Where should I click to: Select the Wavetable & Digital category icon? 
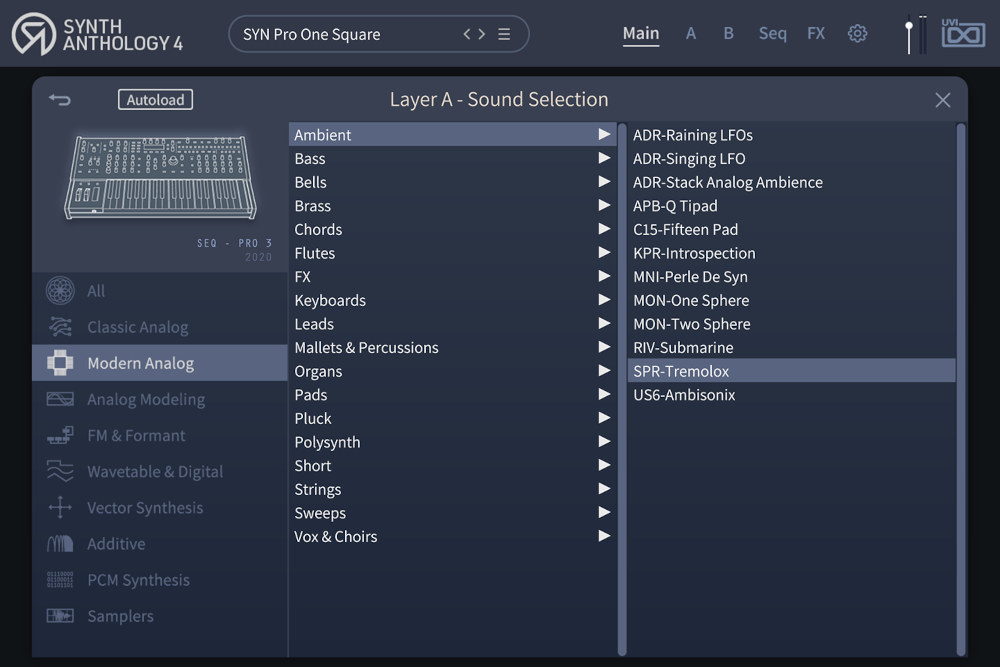pos(60,471)
